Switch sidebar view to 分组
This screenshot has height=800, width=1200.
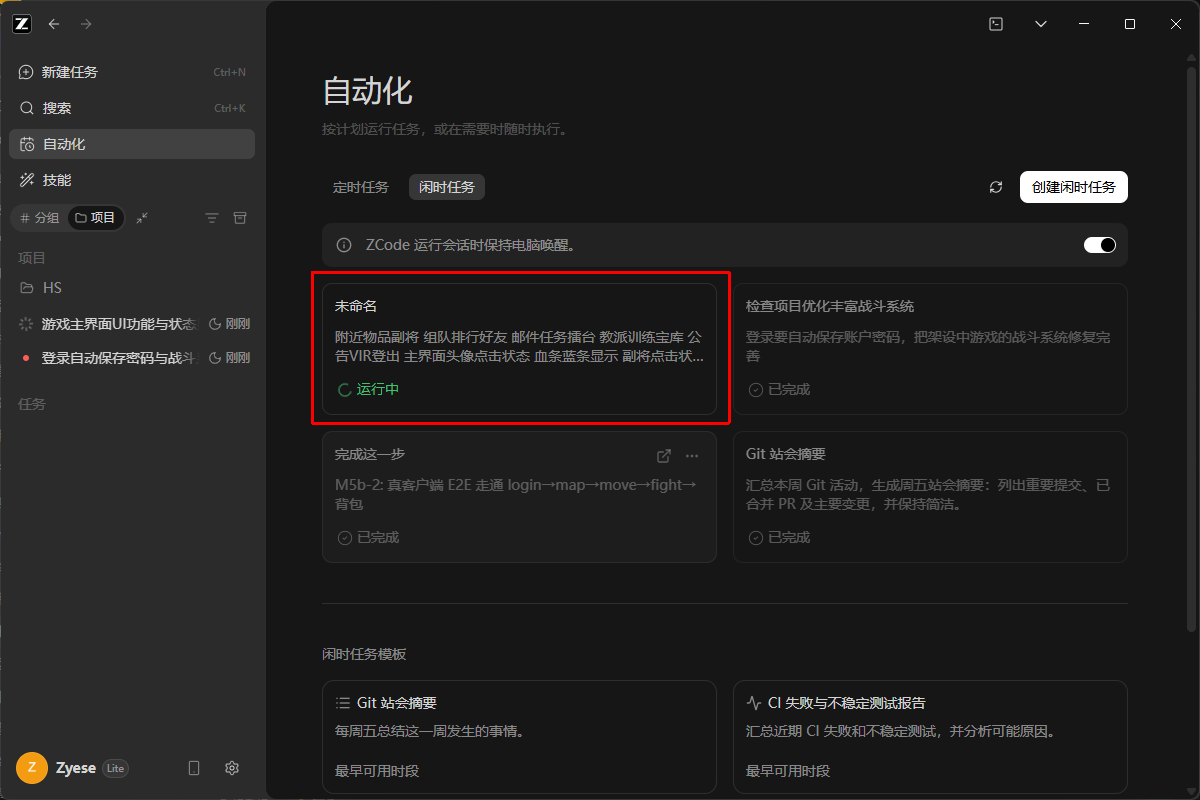coord(40,218)
